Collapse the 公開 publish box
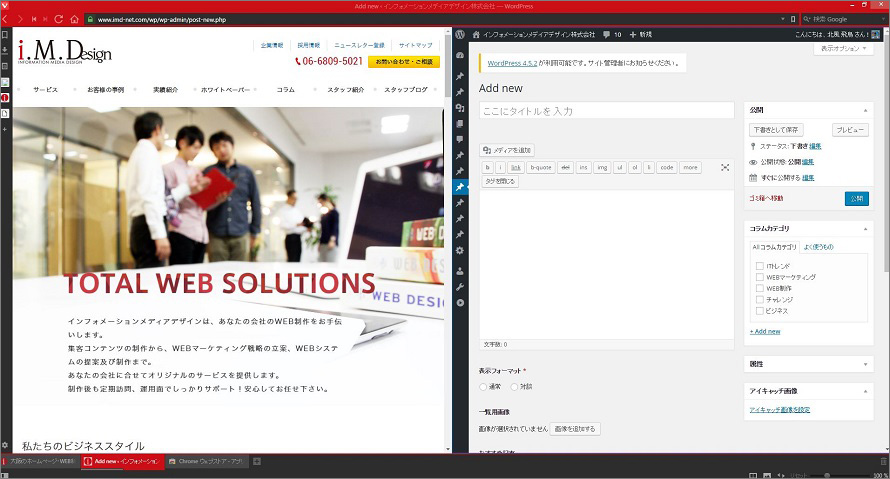Image resolution: width=890 pixels, height=479 pixels. point(865,110)
